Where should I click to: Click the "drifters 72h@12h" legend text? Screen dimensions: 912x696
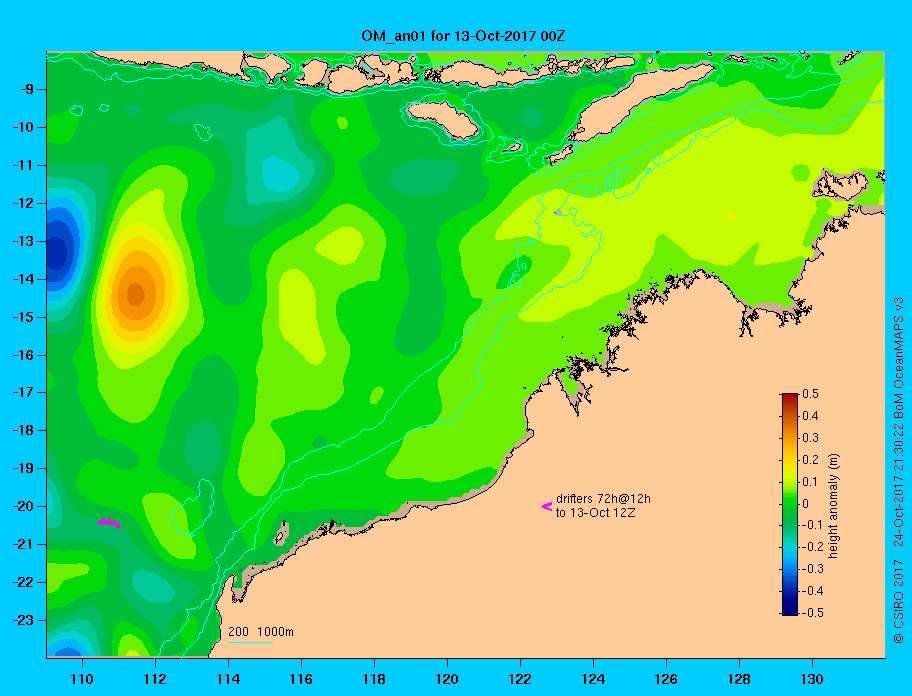tap(603, 499)
